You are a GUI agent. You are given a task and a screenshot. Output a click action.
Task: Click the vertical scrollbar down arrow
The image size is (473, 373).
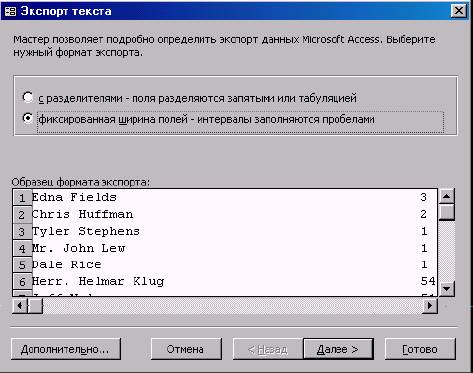(x=447, y=288)
